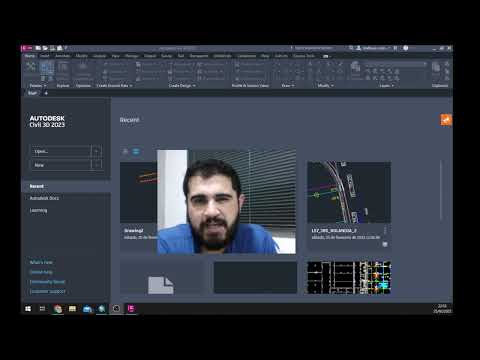Open the layer name combo box

pos(396,64)
